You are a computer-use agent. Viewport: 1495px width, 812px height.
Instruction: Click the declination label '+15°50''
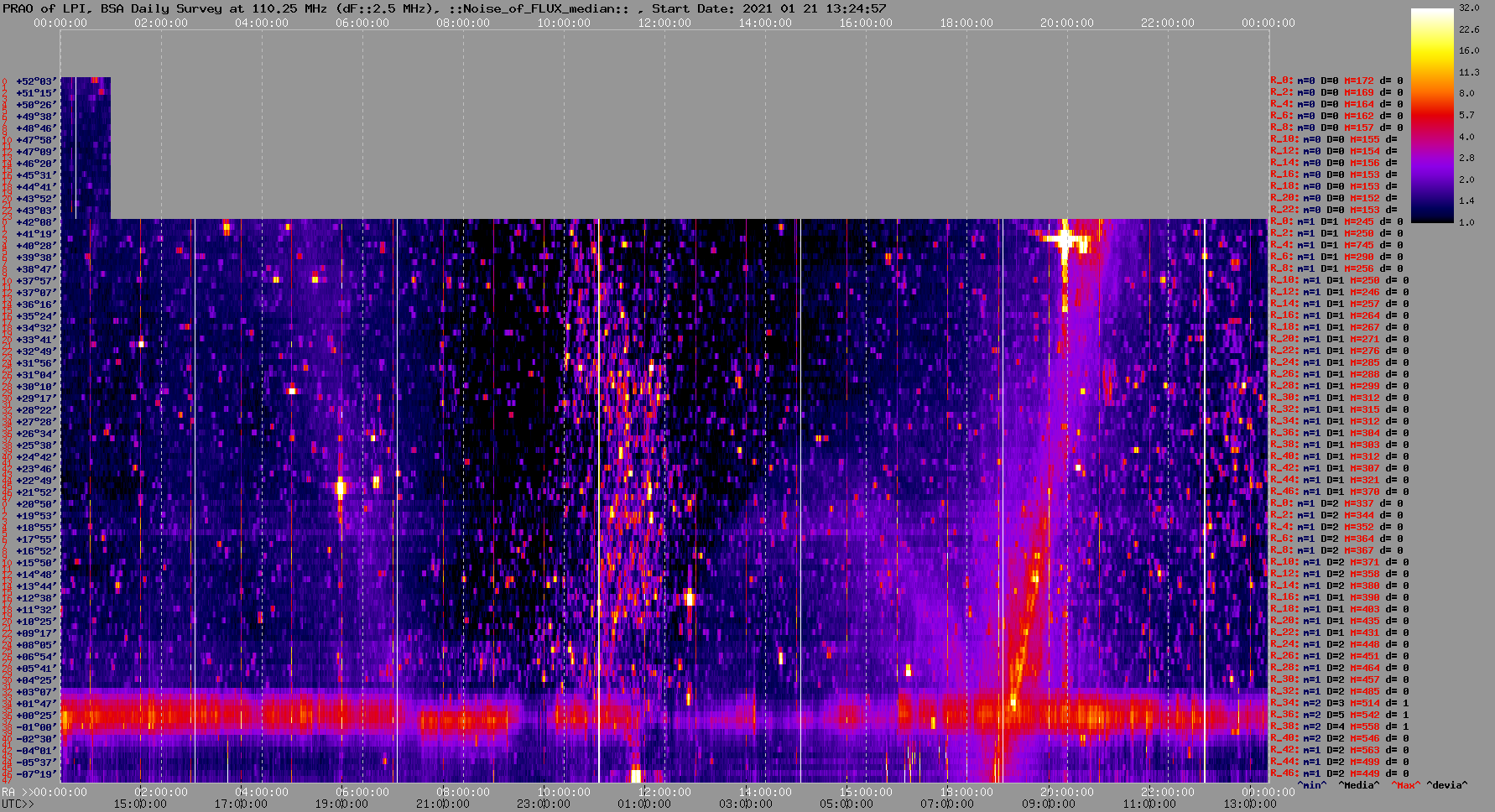36,563
